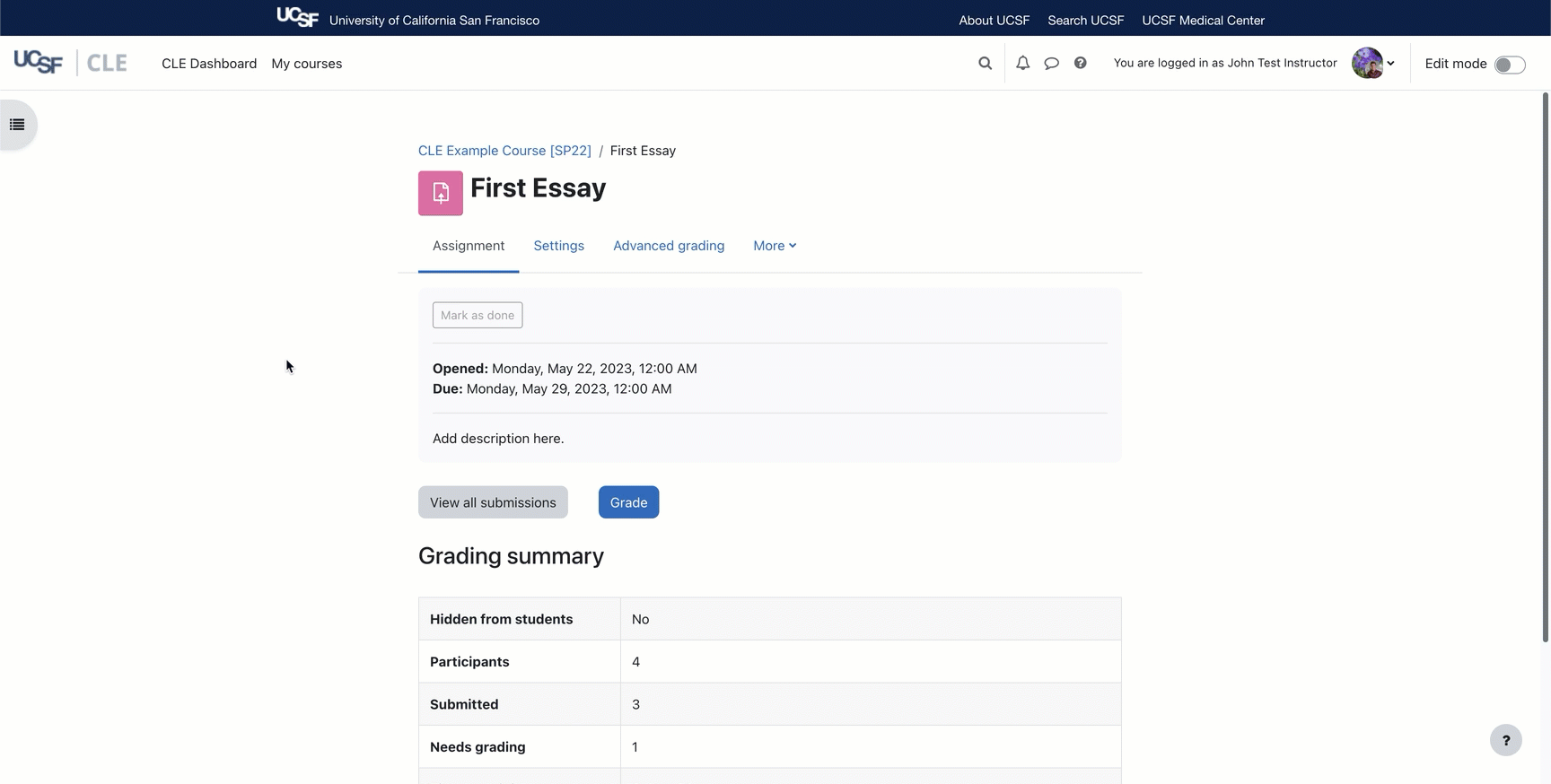
Task: Expand the More dropdown menu
Action: [x=775, y=246]
